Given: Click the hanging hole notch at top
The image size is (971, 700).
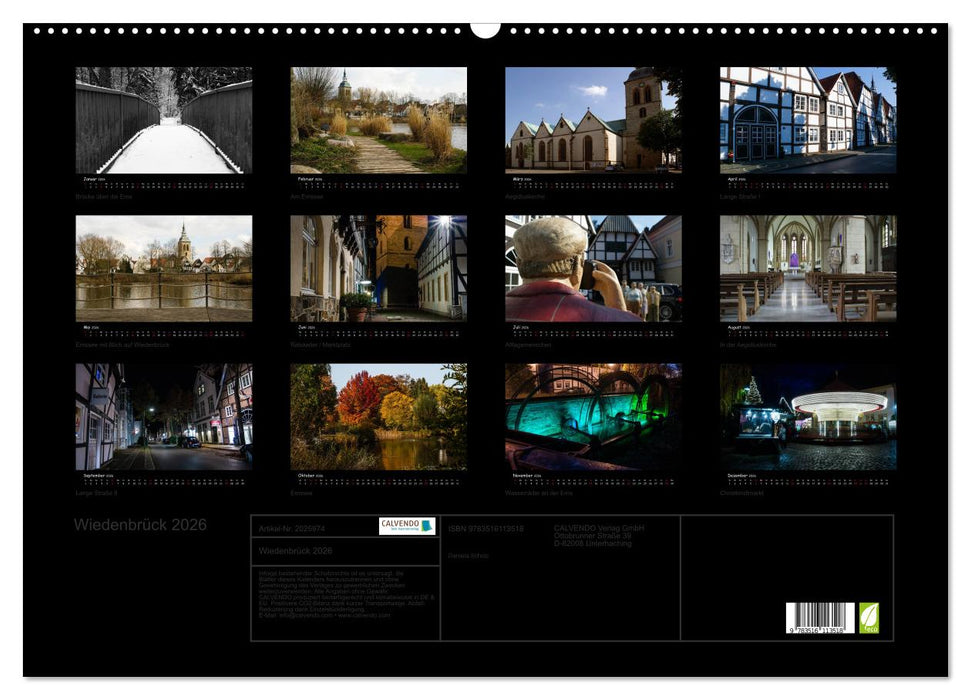Looking at the screenshot, I should (485, 29).
